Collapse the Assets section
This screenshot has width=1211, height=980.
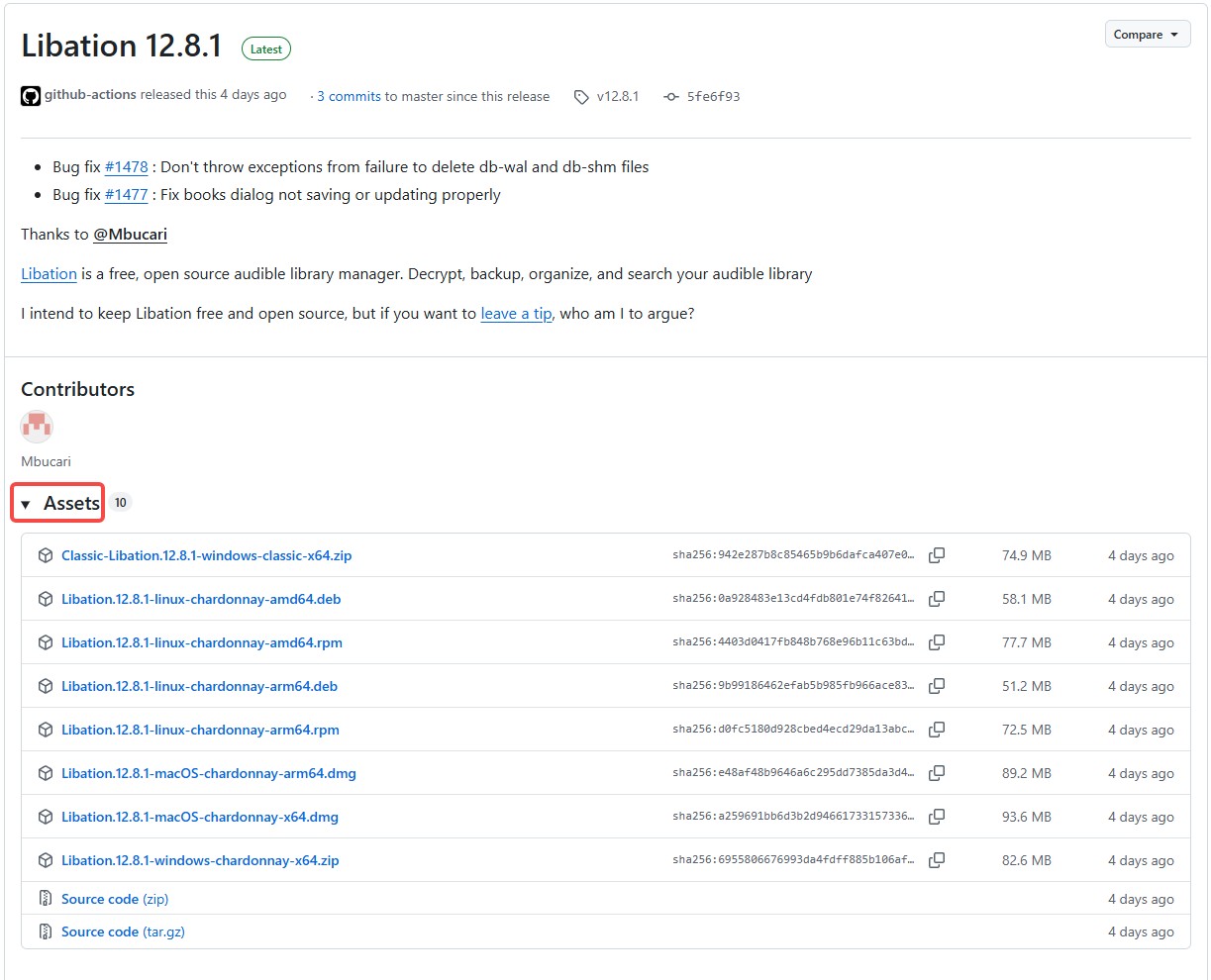[x=59, y=503]
